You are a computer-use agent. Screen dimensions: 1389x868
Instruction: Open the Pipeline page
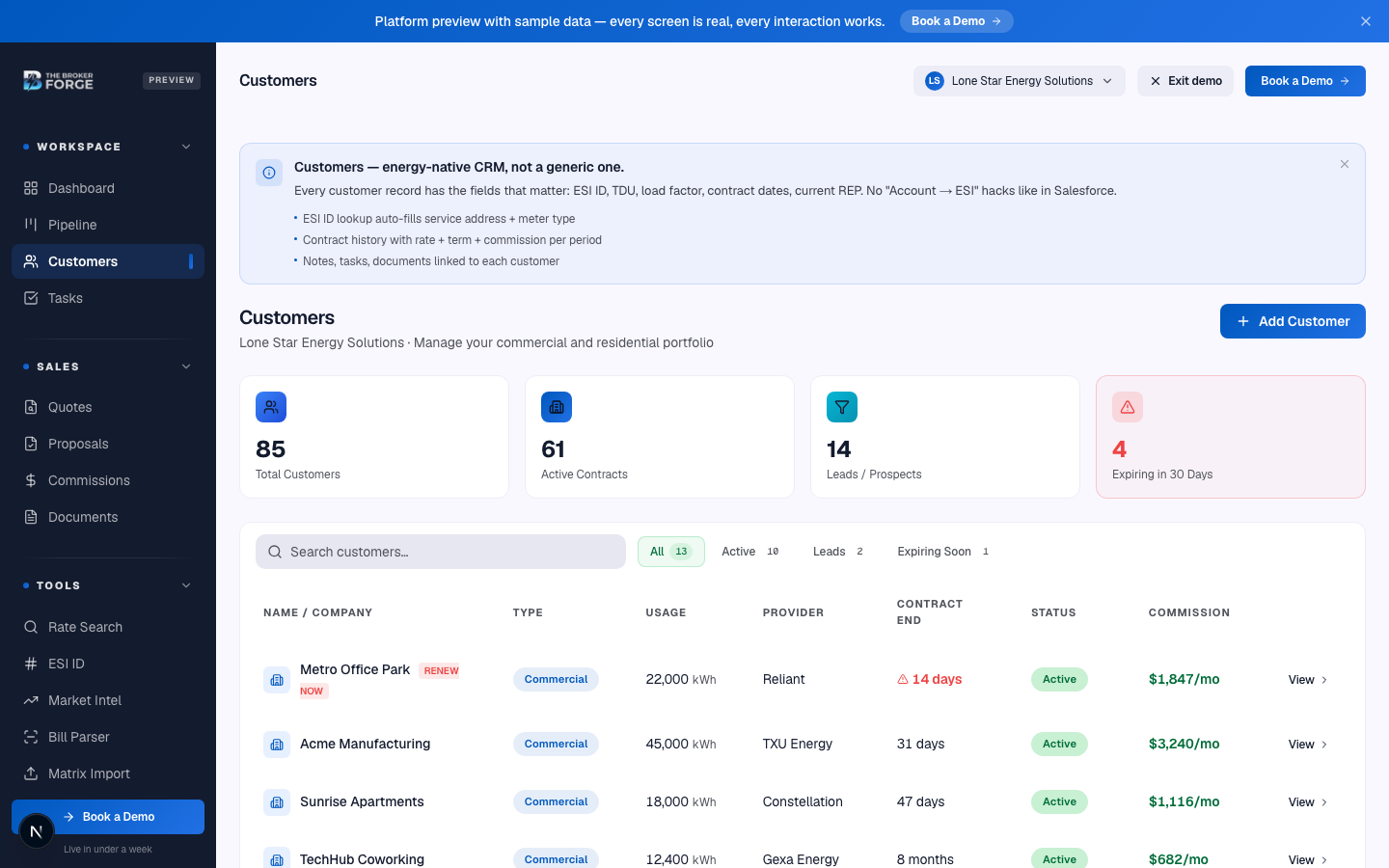pyautogui.click(x=108, y=225)
